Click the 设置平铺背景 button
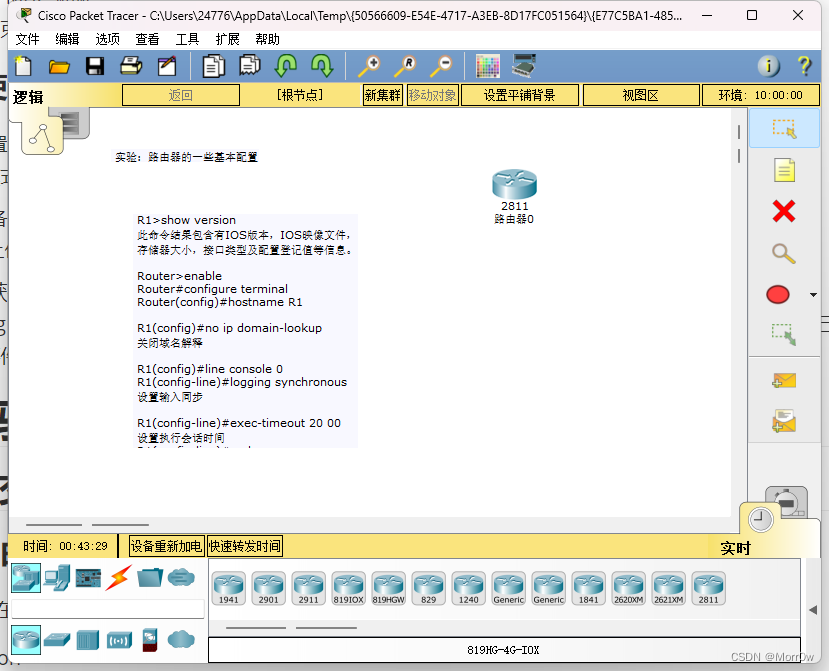829x671 pixels. click(520, 95)
